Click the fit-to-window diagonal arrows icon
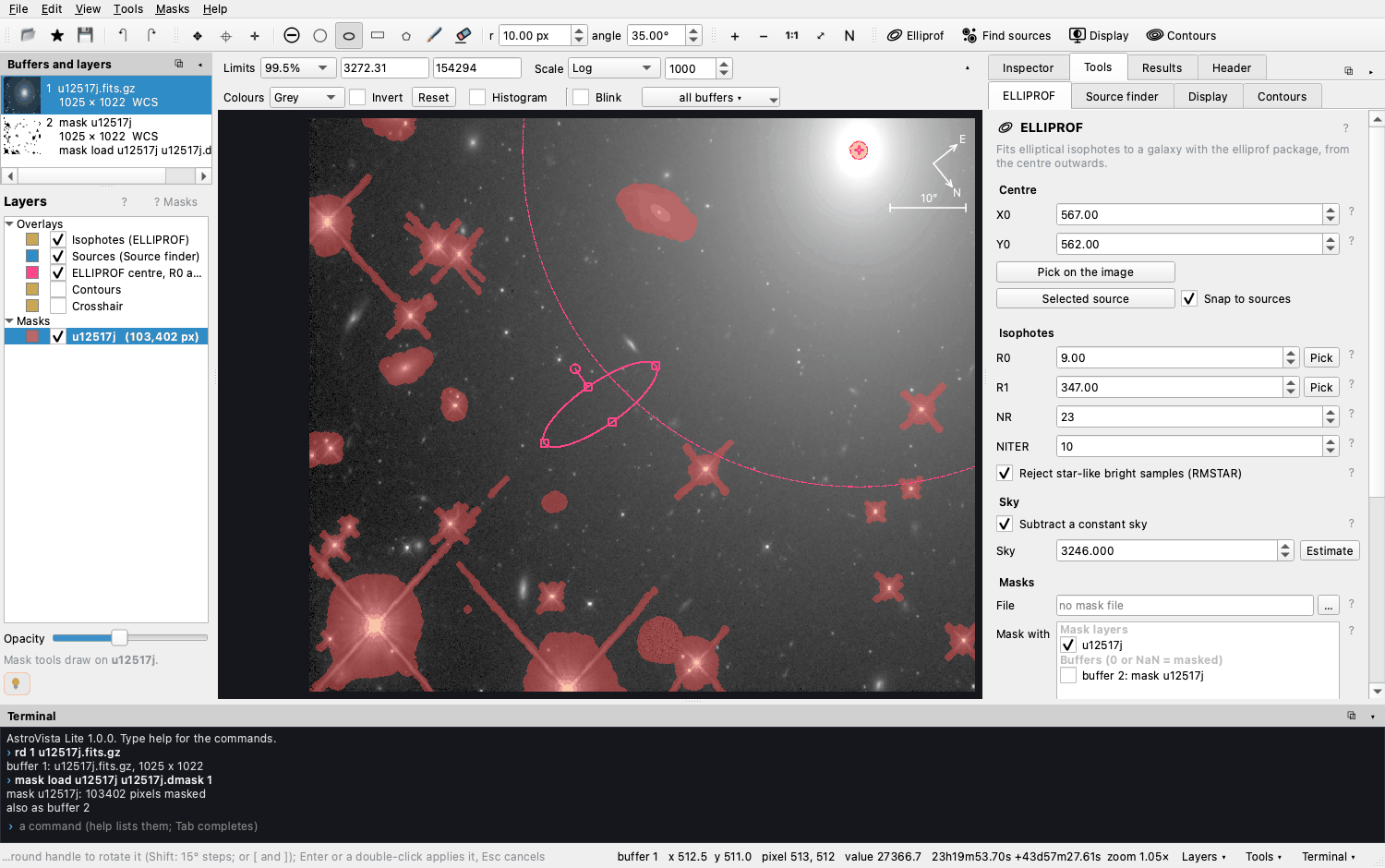This screenshot has height=868, width=1385. pyautogui.click(x=821, y=36)
